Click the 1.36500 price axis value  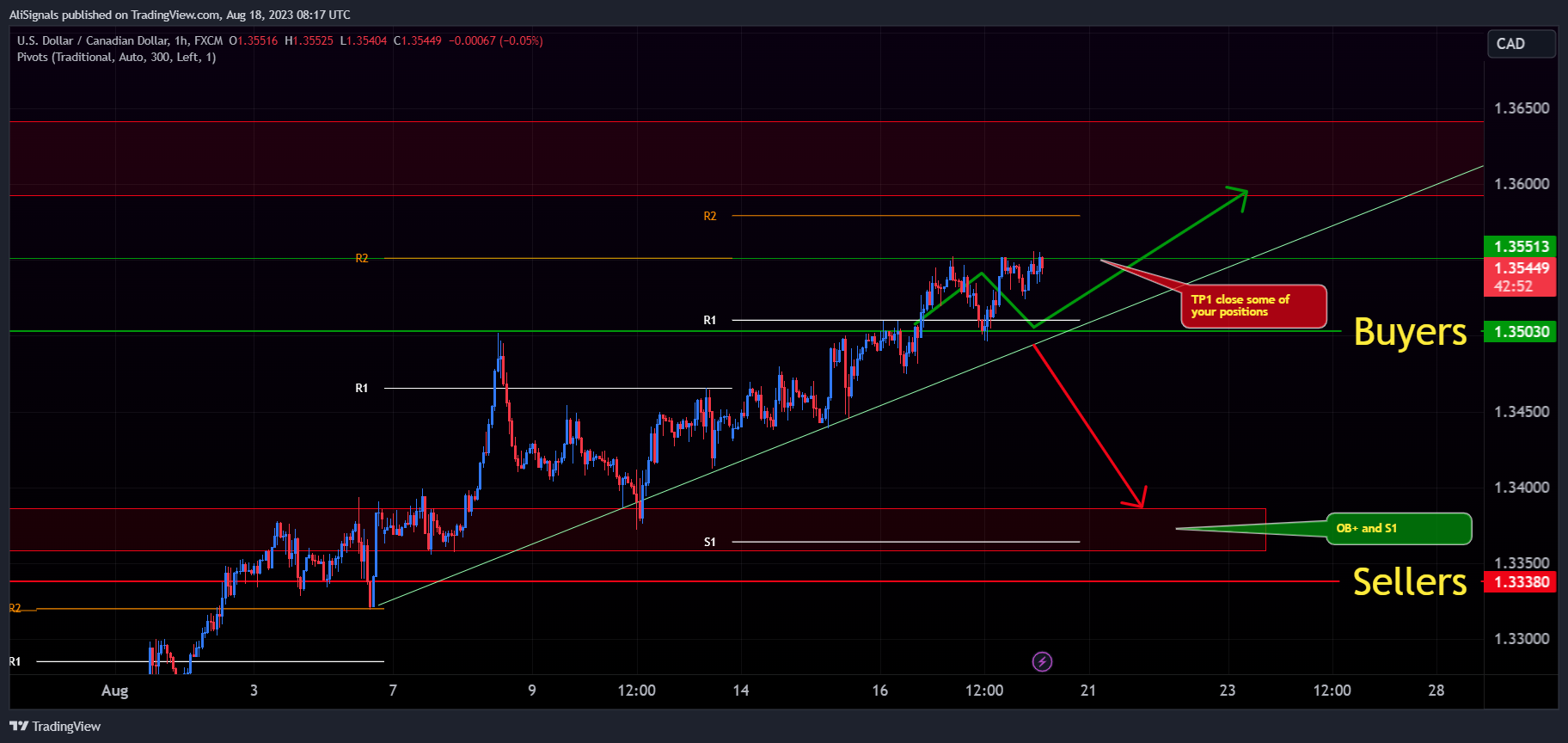[1522, 108]
